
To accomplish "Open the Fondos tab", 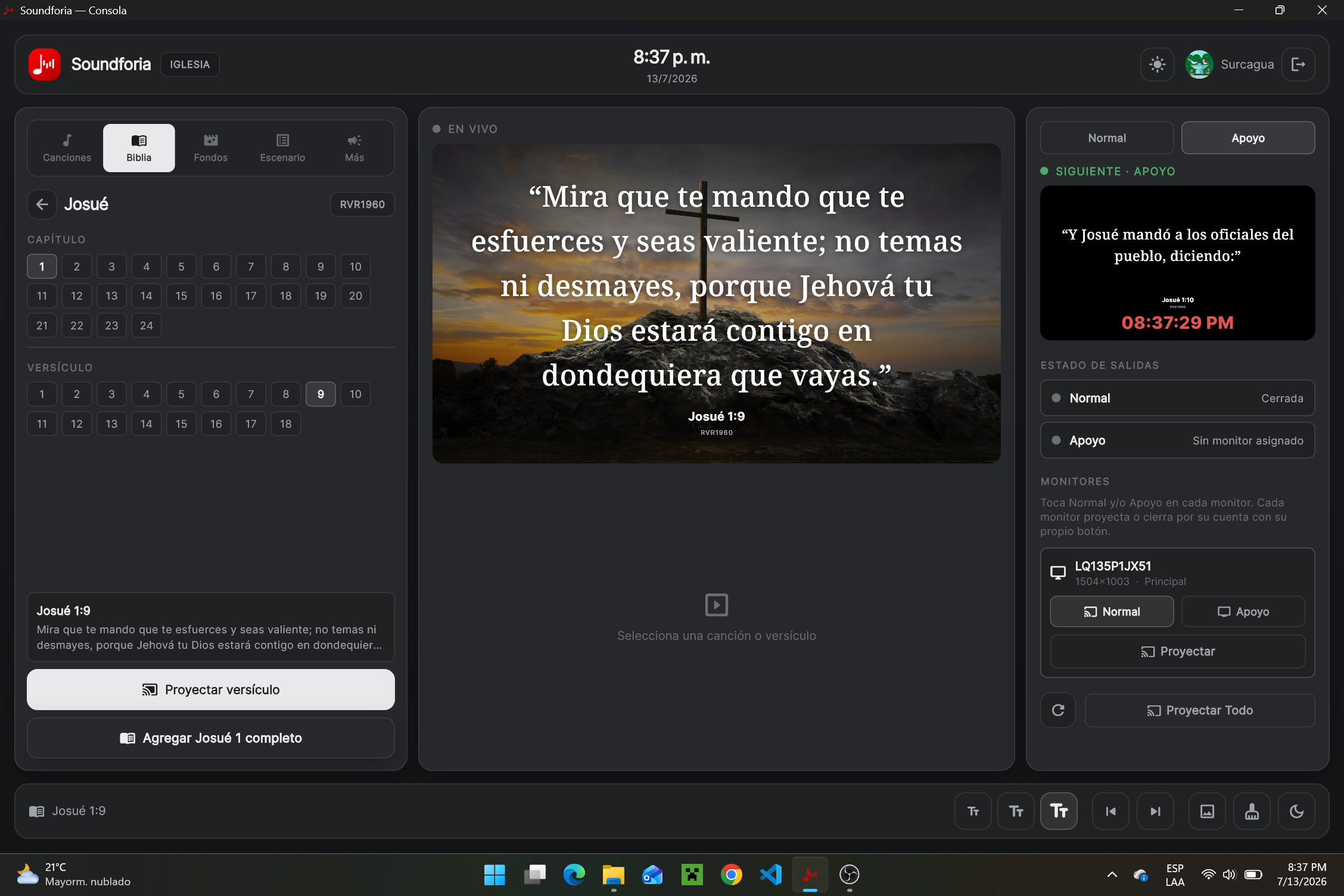I will tap(211, 148).
